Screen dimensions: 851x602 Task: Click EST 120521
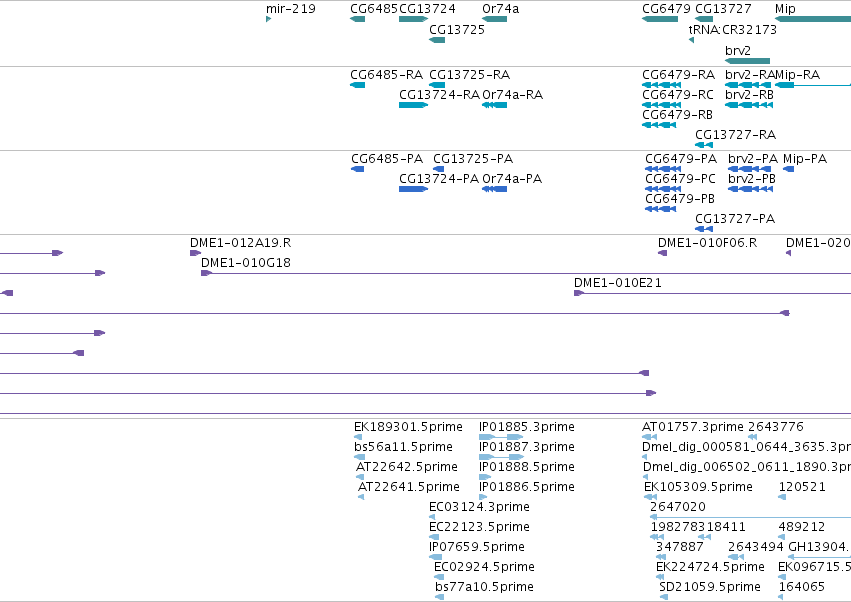coord(802,487)
